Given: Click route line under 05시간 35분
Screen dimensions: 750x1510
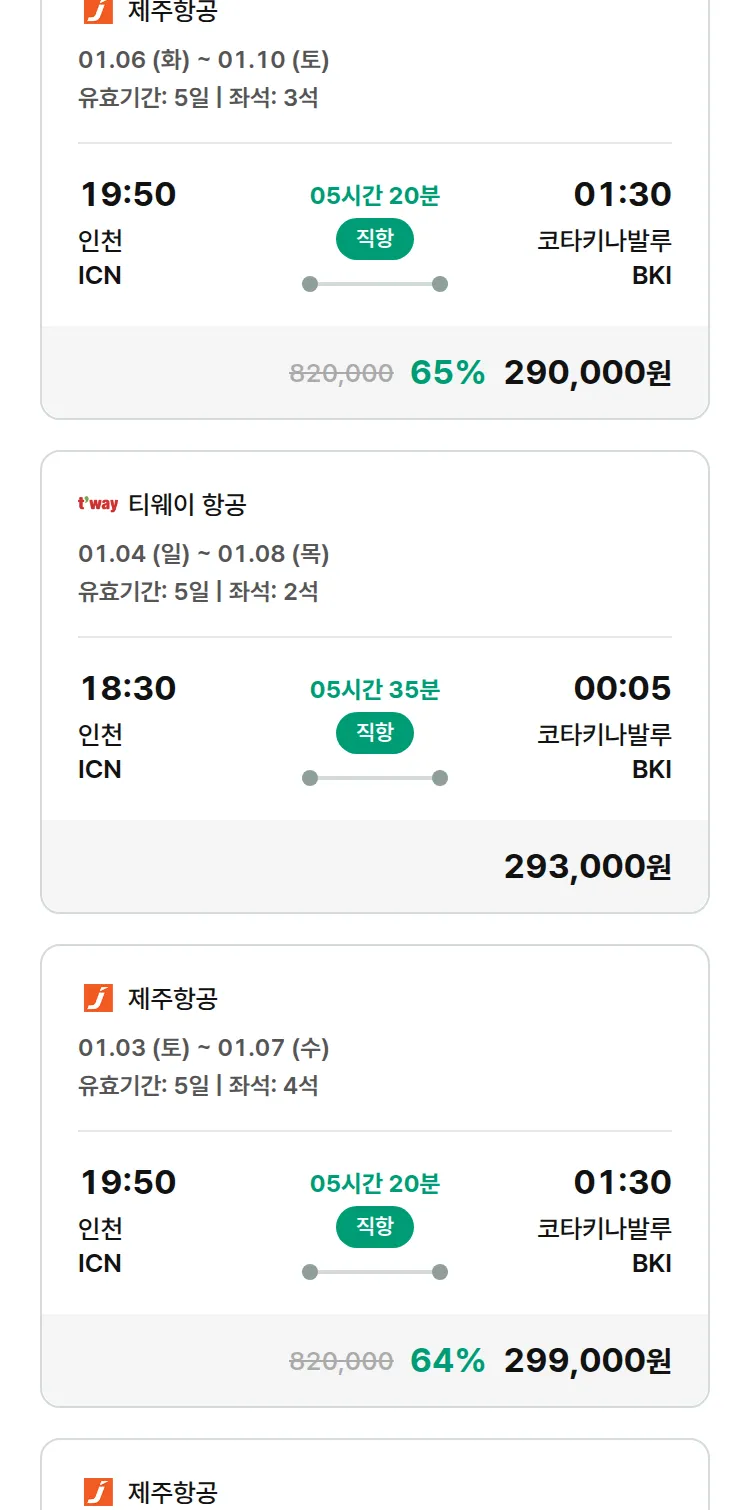Looking at the screenshot, I should coord(374,778).
